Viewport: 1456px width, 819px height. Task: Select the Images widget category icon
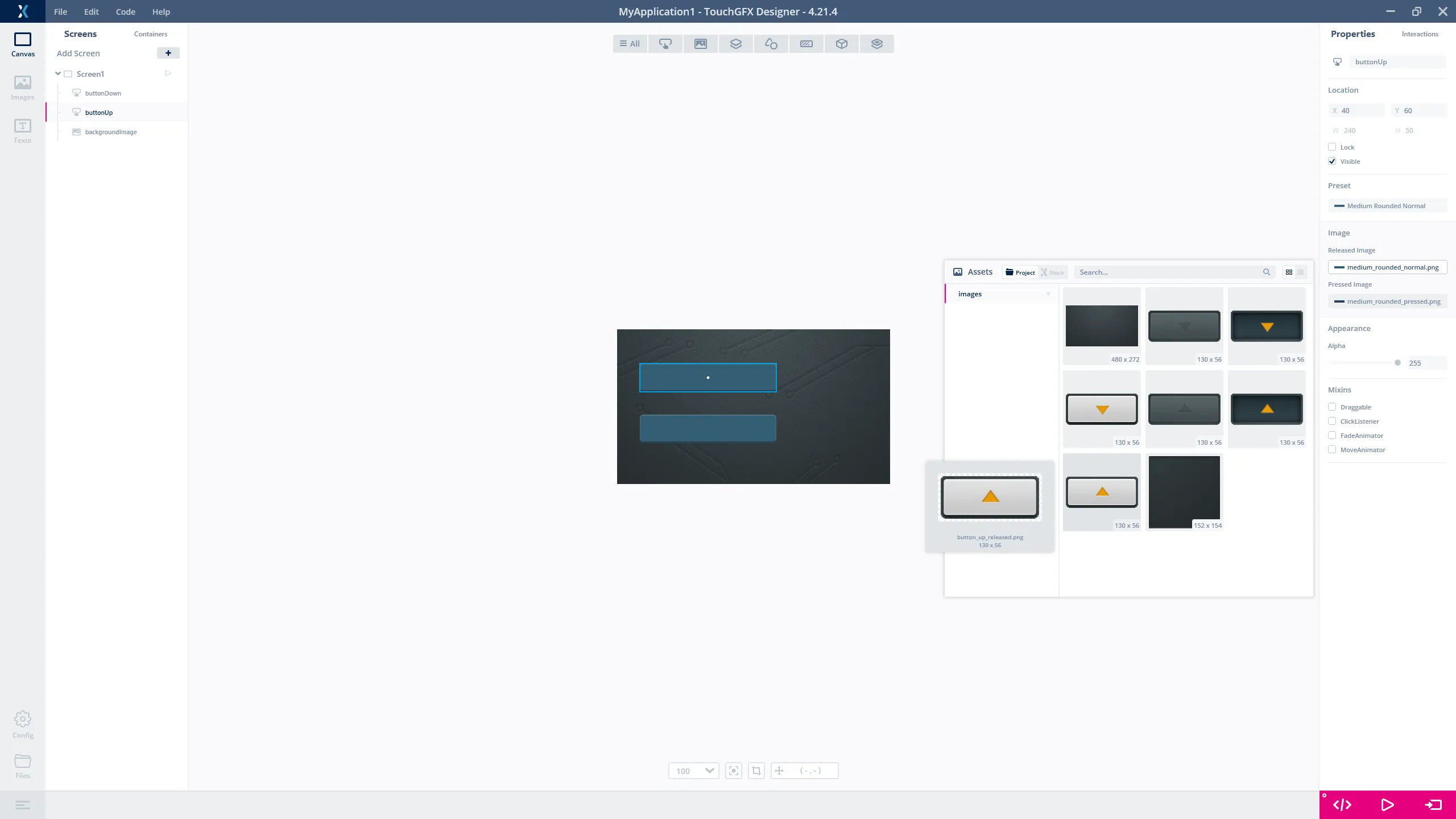(700, 44)
